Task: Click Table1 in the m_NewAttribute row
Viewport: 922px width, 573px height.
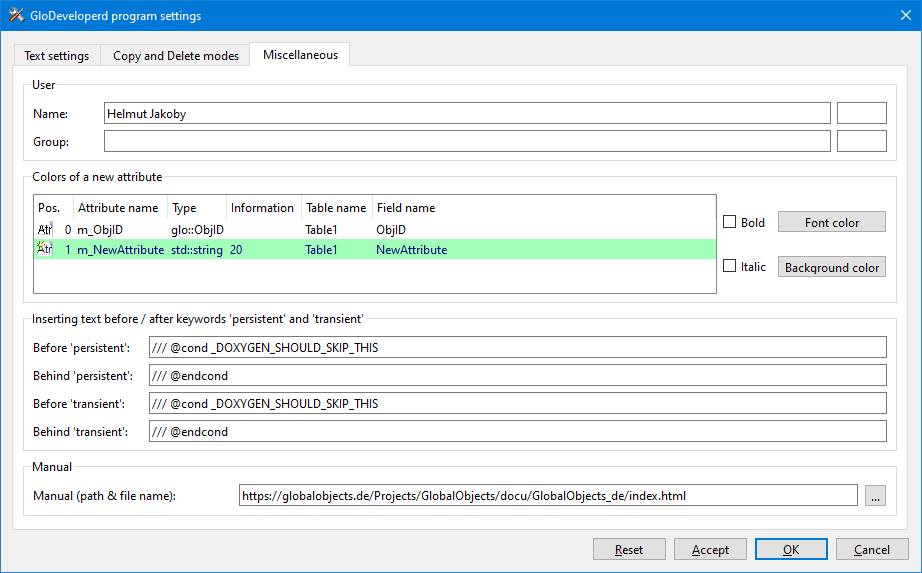Action: [321, 249]
